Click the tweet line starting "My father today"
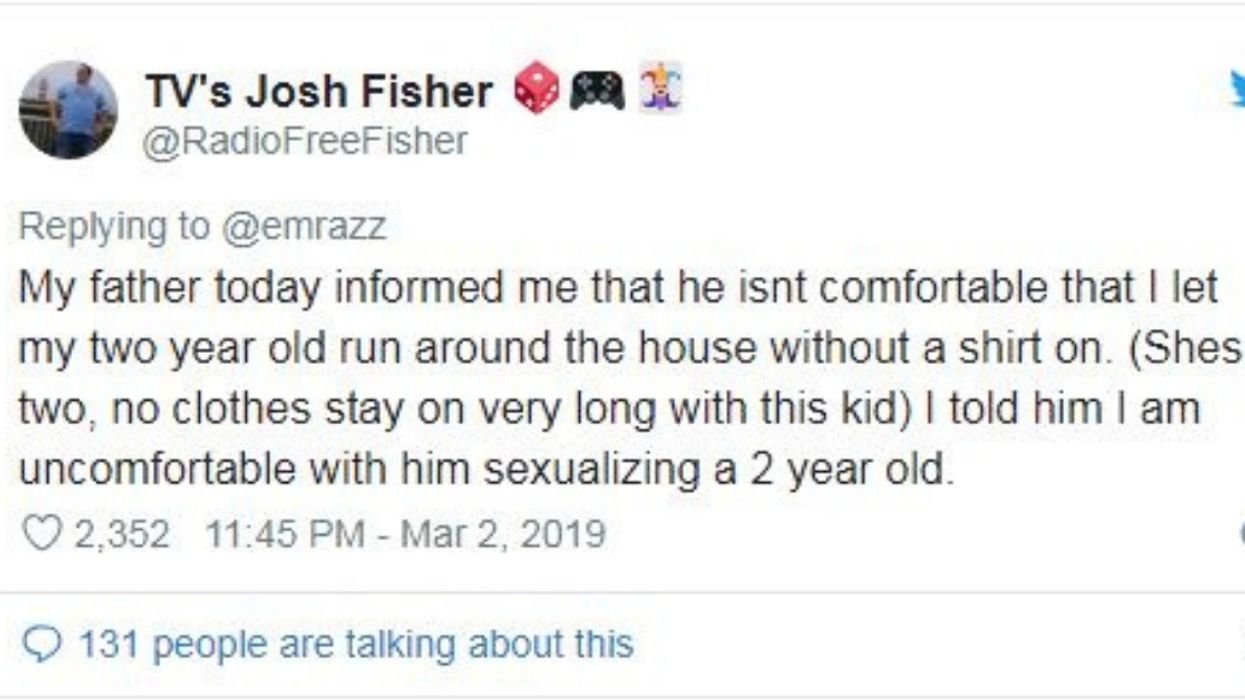Screen dimensions: 1245x700 point(619,288)
